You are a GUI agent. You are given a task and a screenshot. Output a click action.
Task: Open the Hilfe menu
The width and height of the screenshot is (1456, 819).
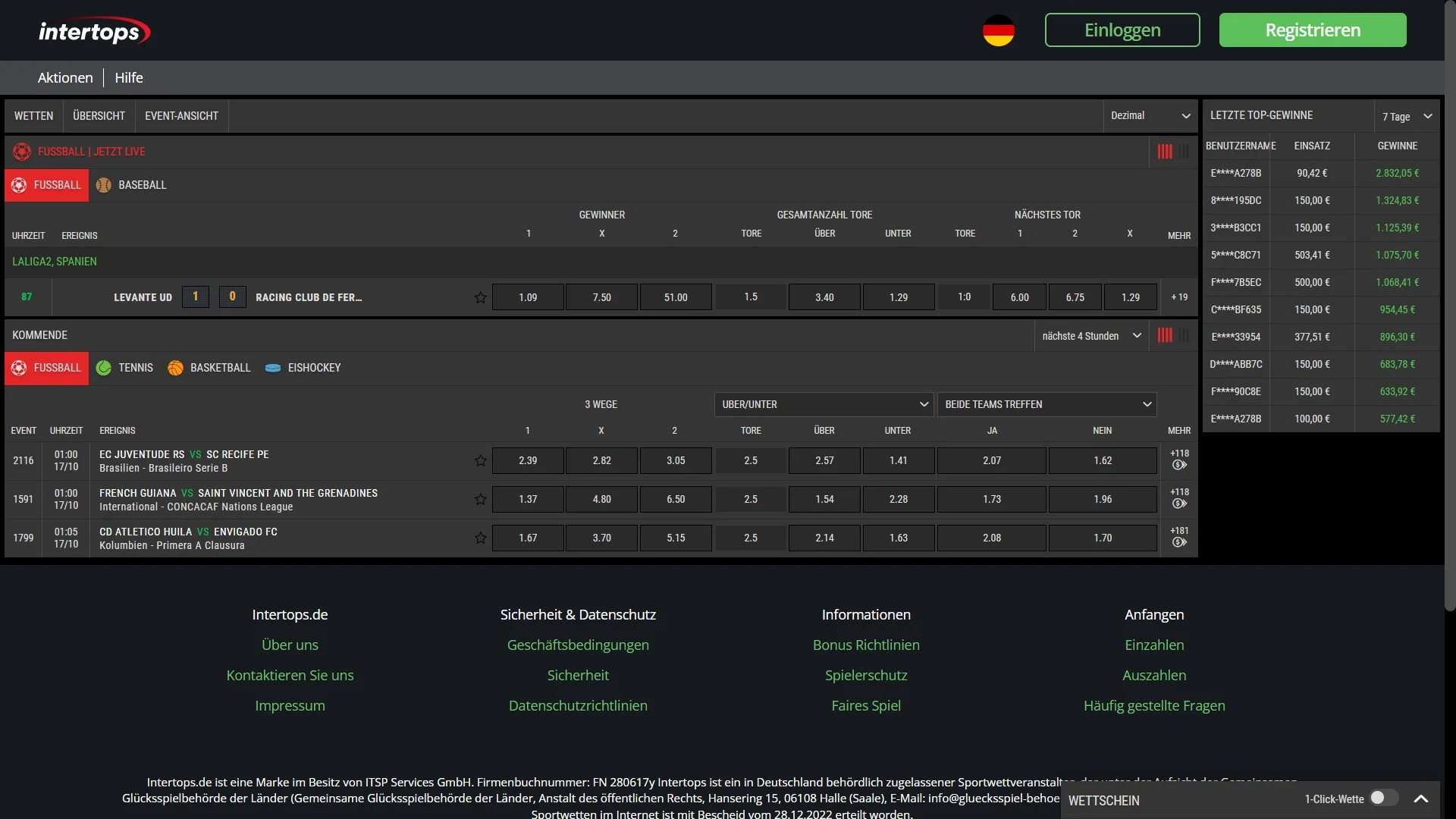129,77
